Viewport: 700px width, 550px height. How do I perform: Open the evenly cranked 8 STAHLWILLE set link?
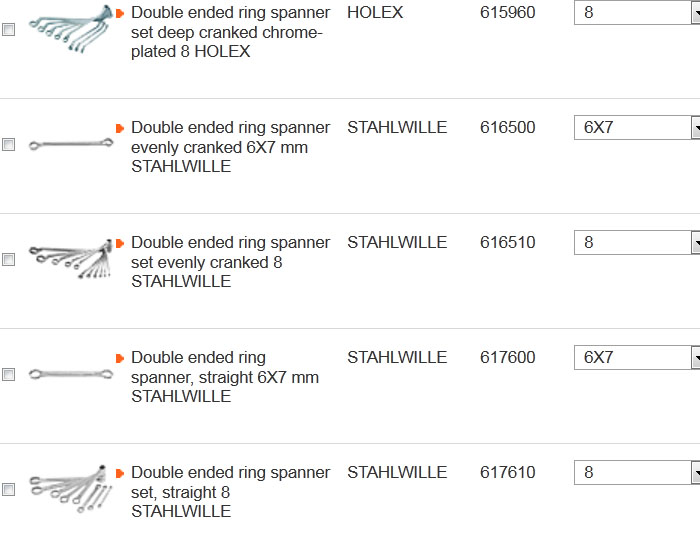click(230, 262)
